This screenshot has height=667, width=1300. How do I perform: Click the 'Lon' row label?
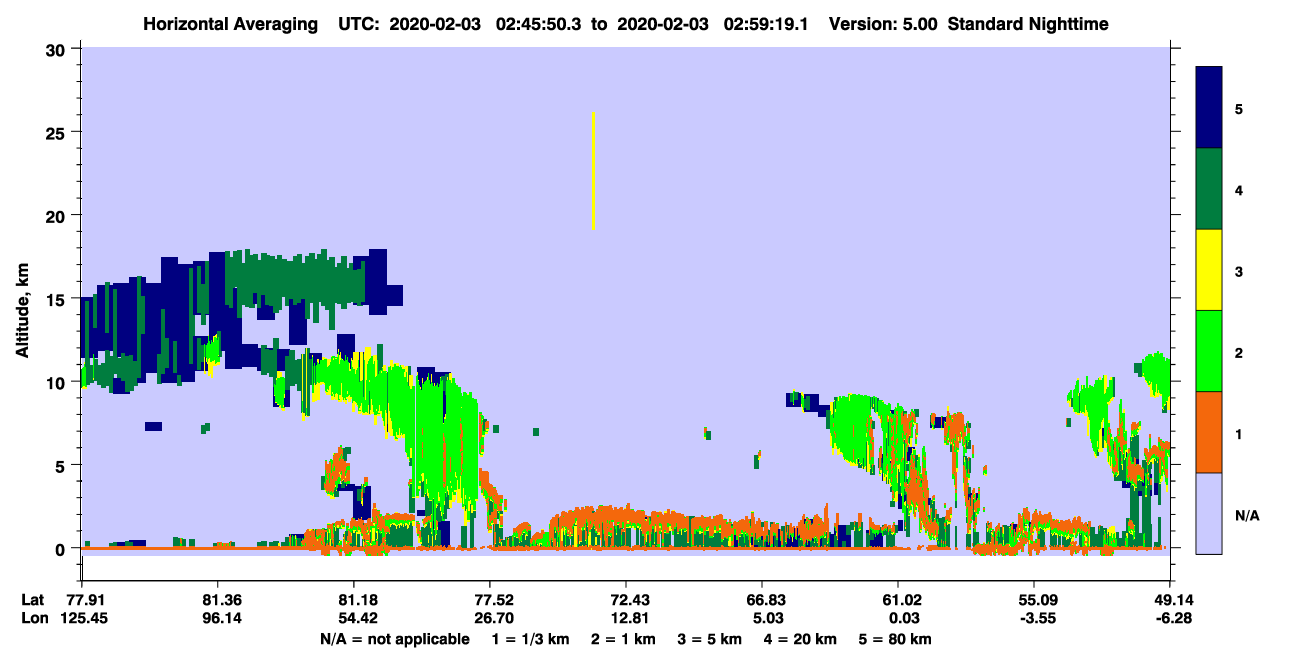[x=35, y=619]
